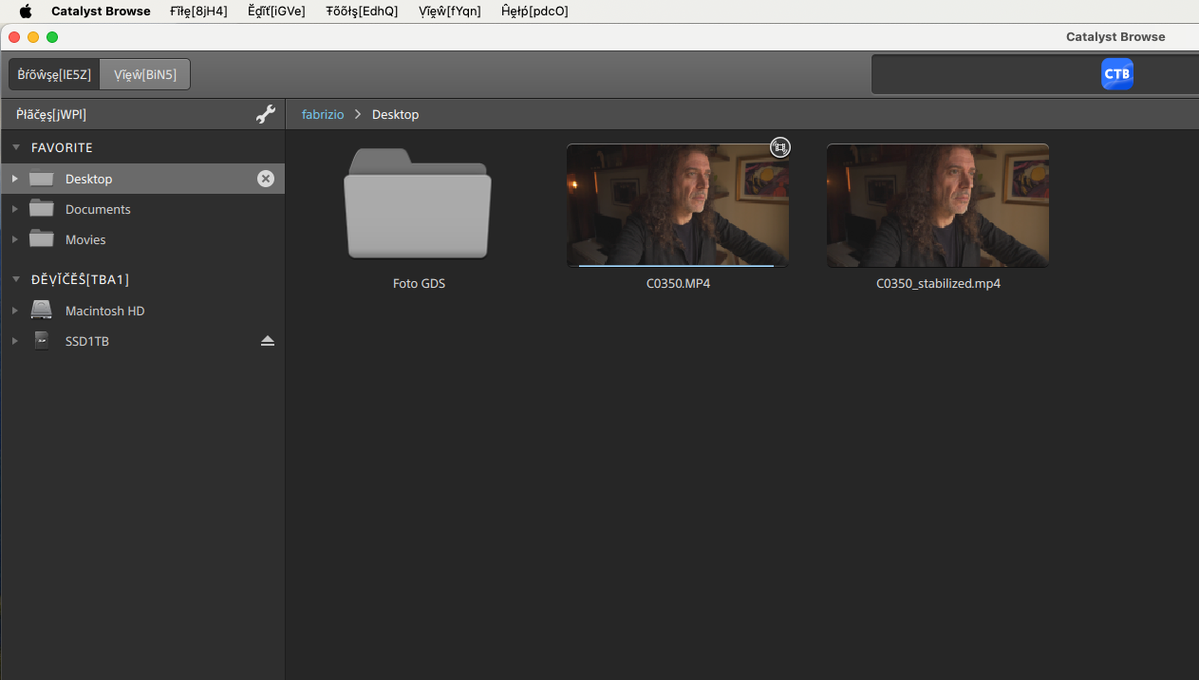Screen dimensions: 1199x680
Task: Switch to Browse mode
Action: point(54,74)
